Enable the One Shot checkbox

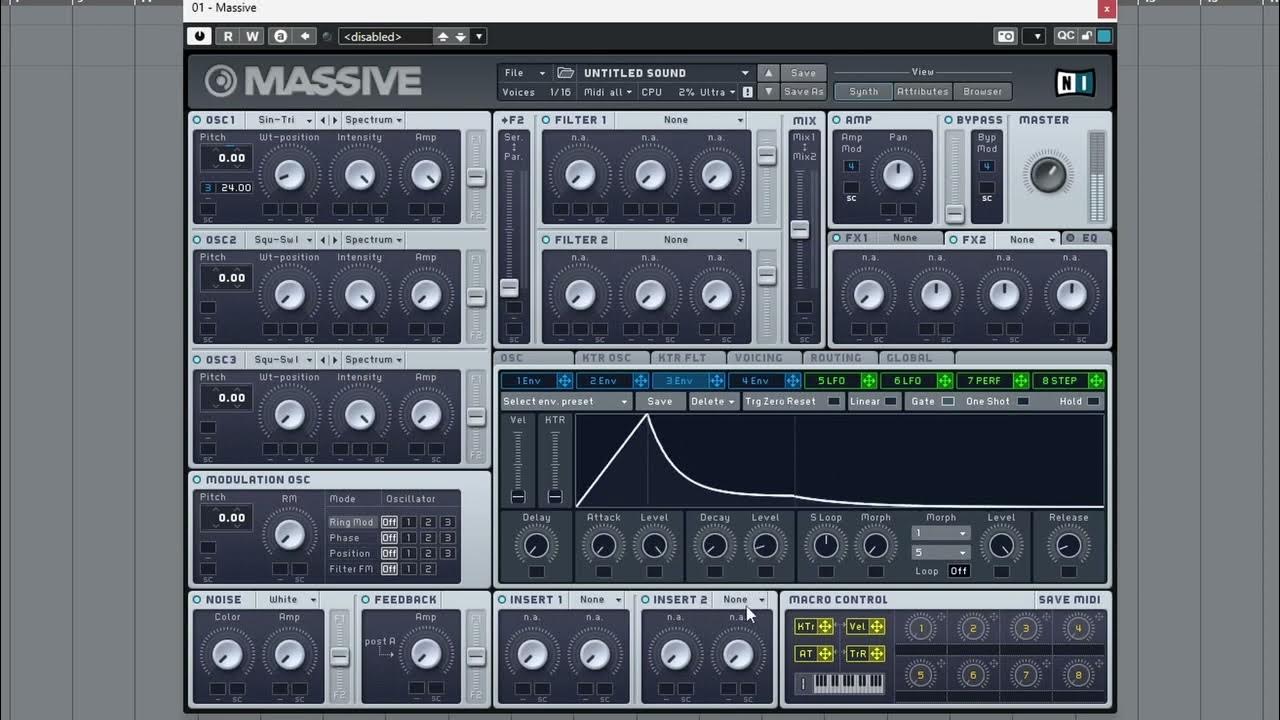(1022, 402)
